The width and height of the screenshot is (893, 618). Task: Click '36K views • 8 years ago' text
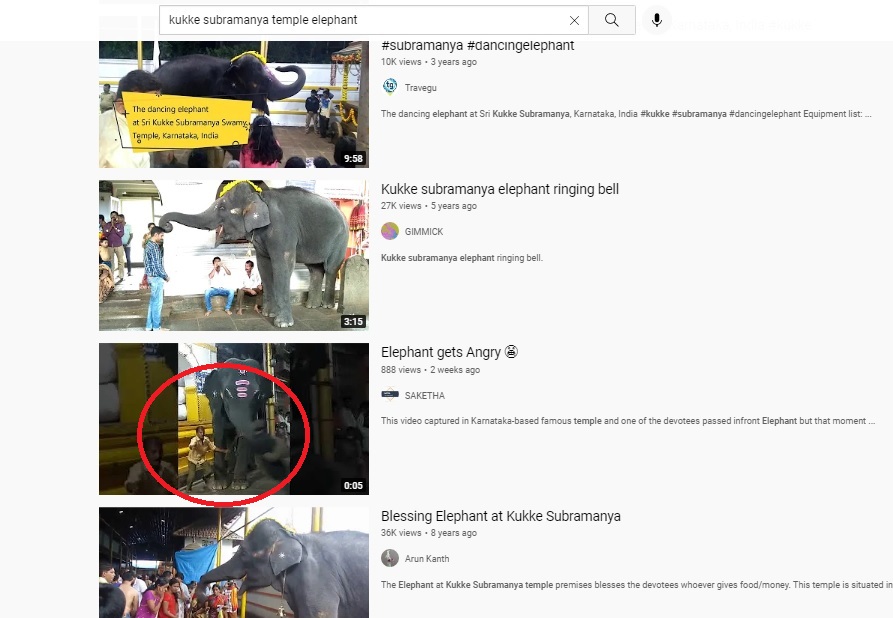tap(429, 533)
